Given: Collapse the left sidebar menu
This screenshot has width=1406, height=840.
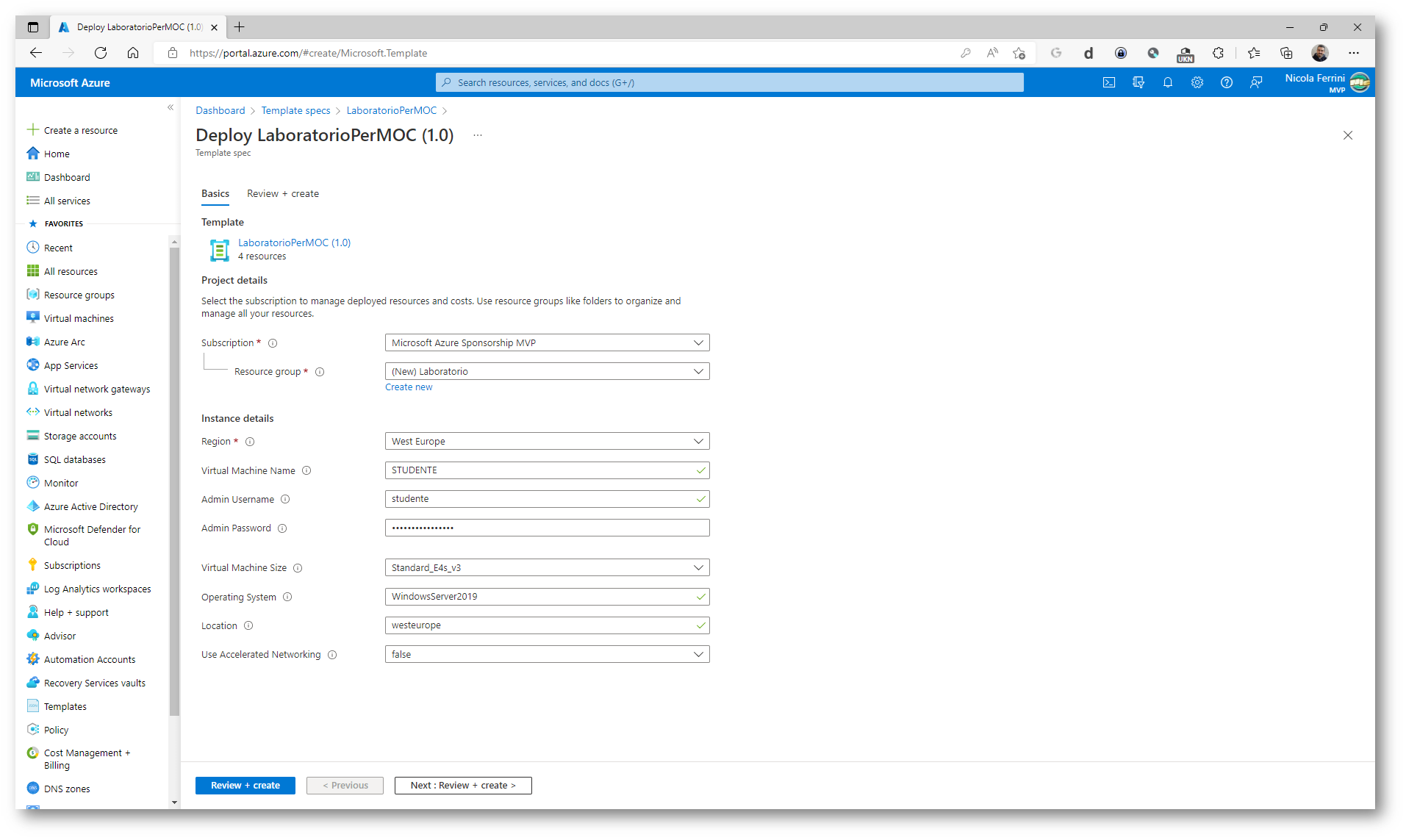Looking at the screenshot, I should click(x=171, y=107).
